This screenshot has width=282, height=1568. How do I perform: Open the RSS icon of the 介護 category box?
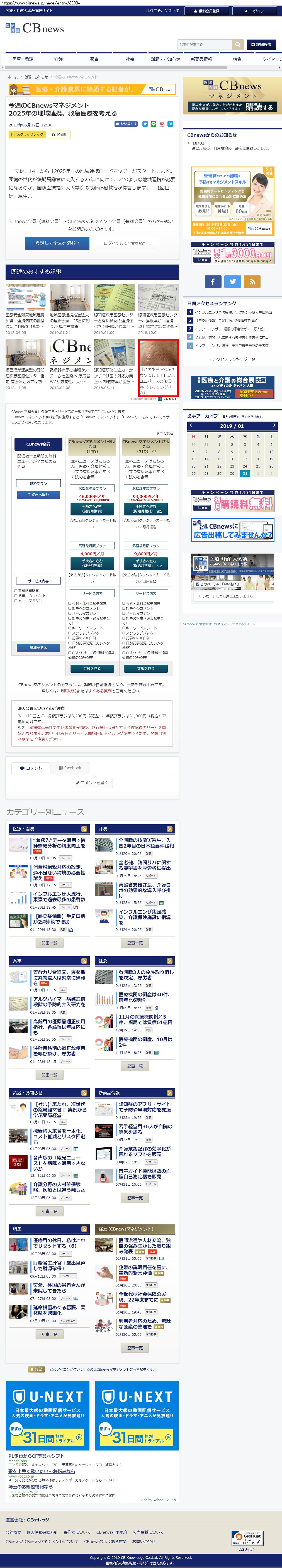(x=169, y=829)
